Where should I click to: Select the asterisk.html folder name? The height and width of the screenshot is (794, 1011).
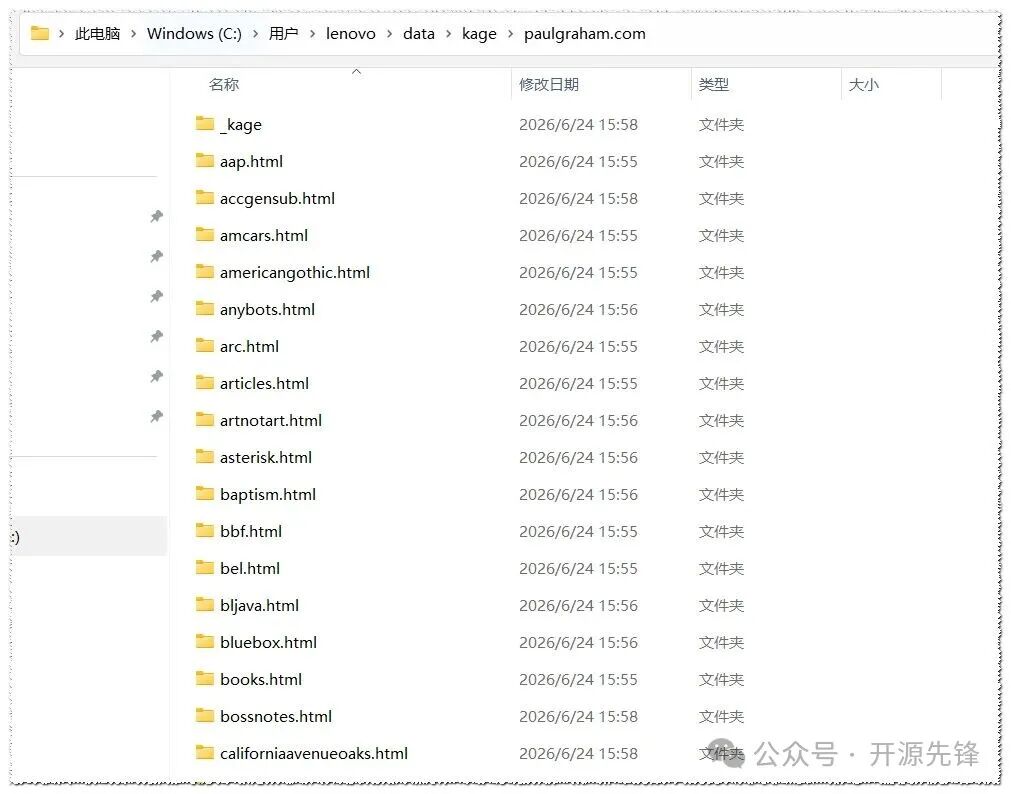point(266,457)
